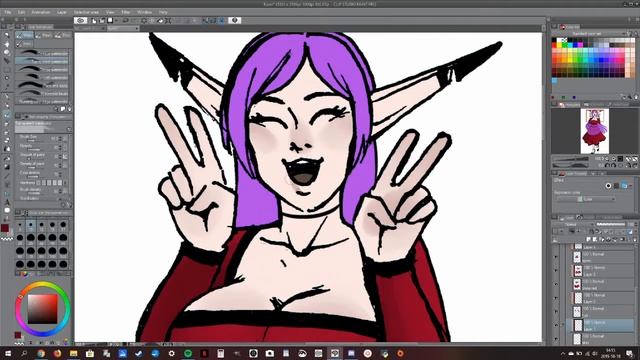Click the highlighted brush size preset circle
This screenshot has width=640, height=360.
pyautogui.click(x=31, y=225)
